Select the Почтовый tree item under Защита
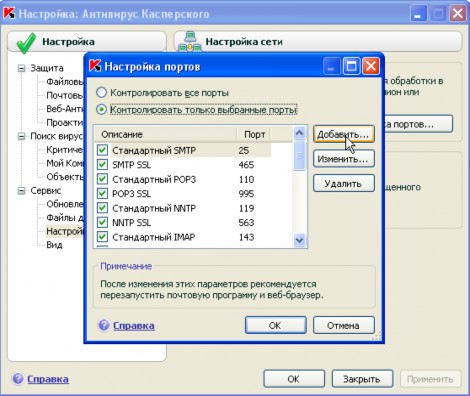The height and width of the screenshot is (396, 470). click(x=64, y=95)
